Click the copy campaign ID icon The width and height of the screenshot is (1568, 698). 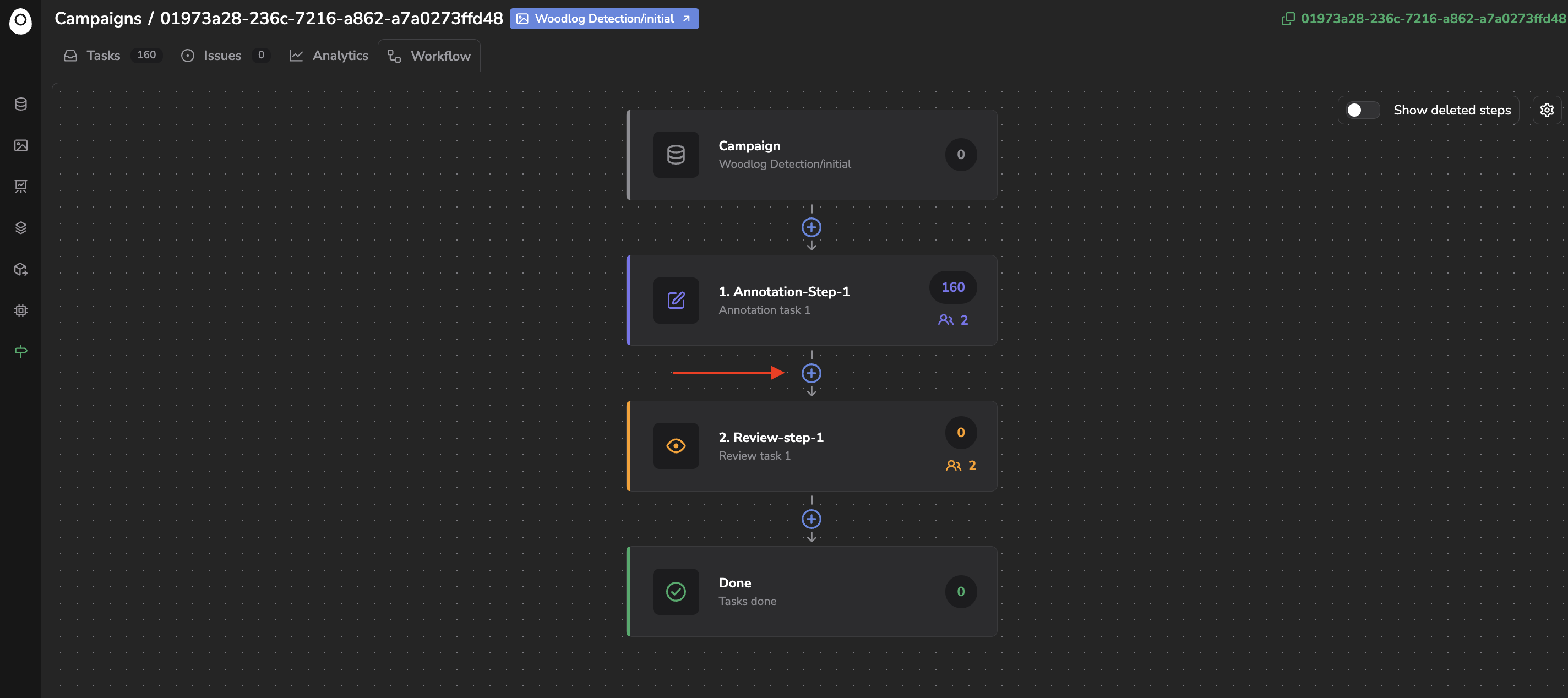coord(1287,19)
